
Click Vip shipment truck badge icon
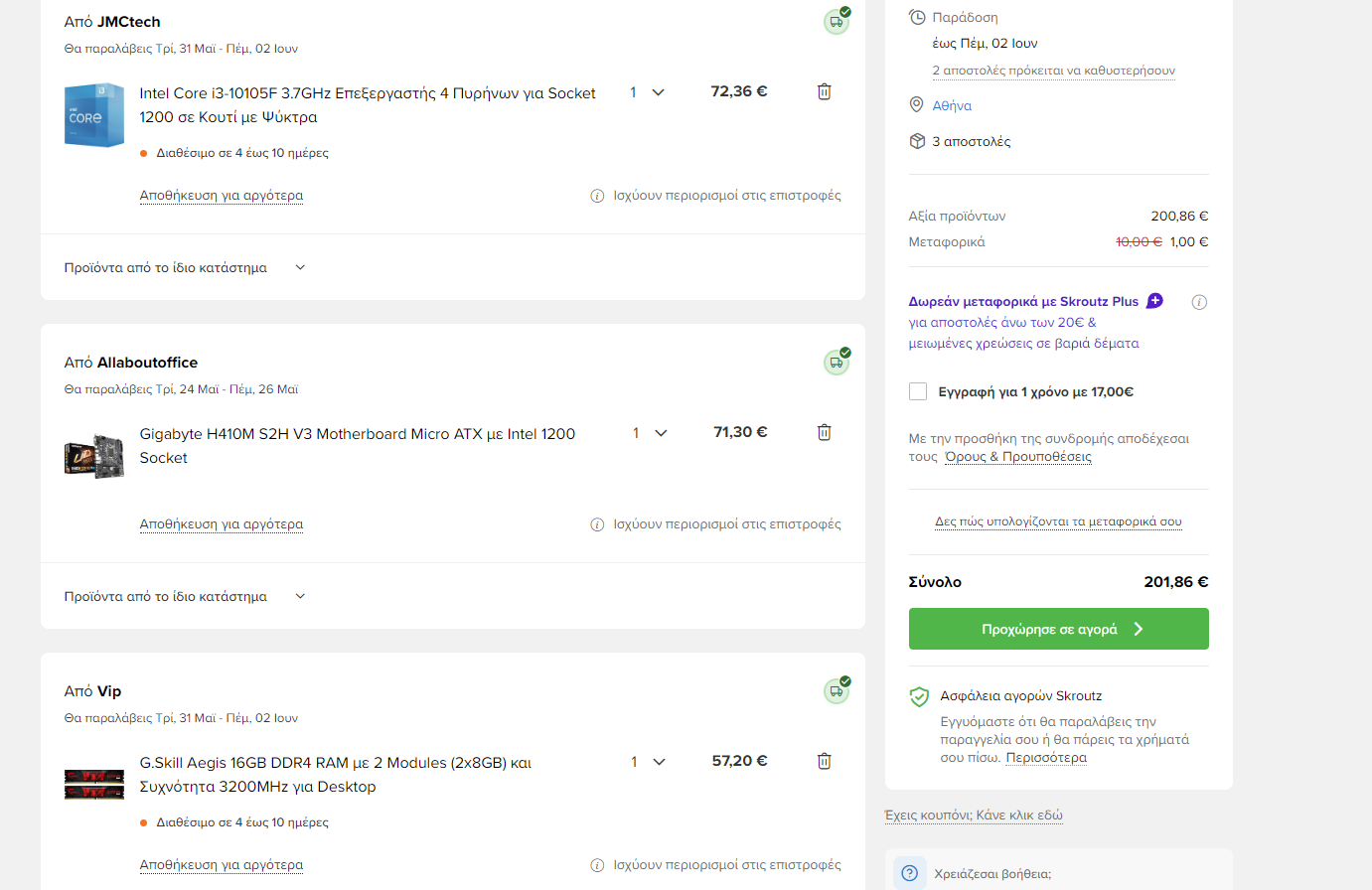(x=837, y=690)
